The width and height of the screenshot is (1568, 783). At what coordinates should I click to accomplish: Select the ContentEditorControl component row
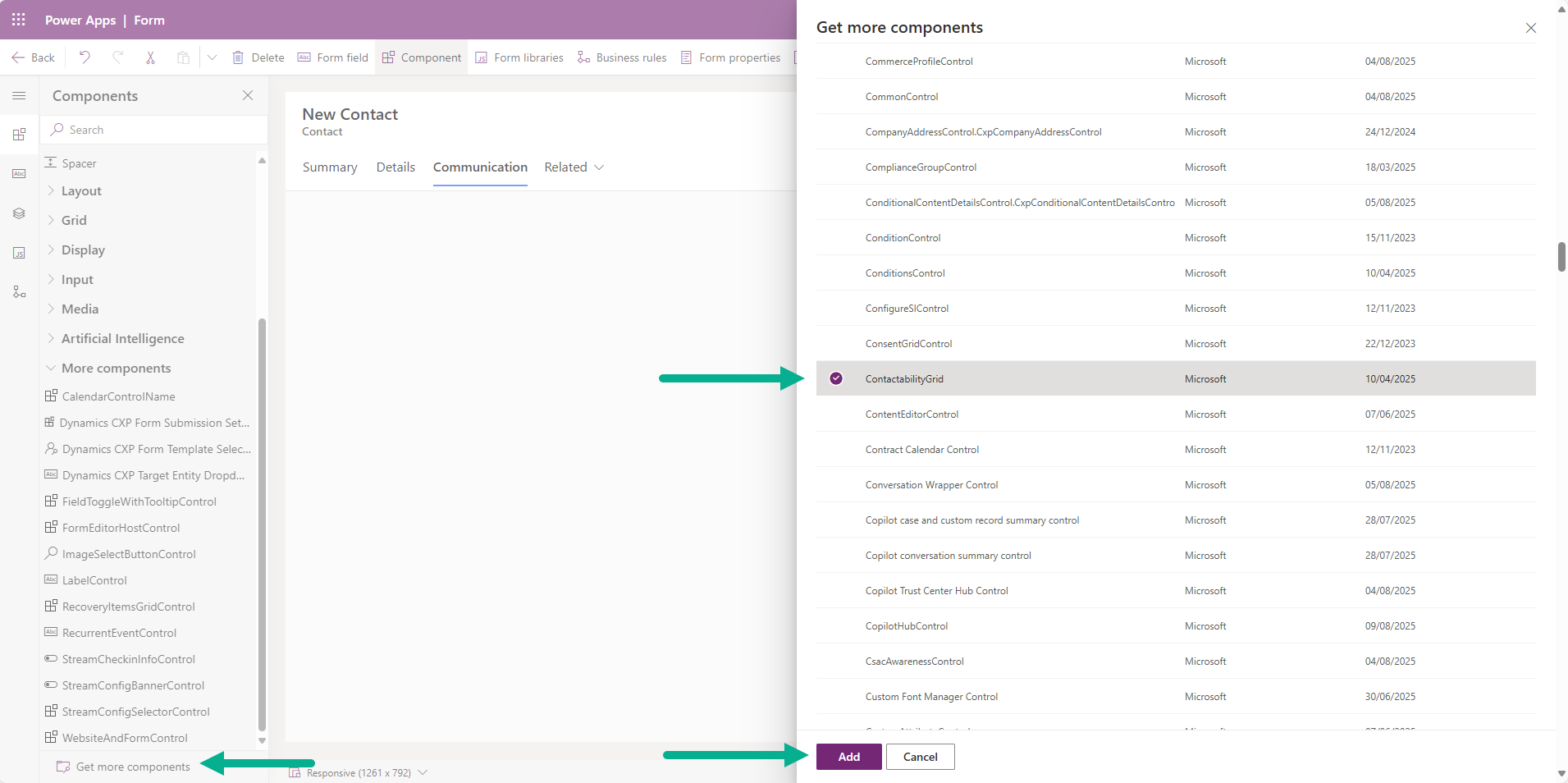tap(912, 414)
